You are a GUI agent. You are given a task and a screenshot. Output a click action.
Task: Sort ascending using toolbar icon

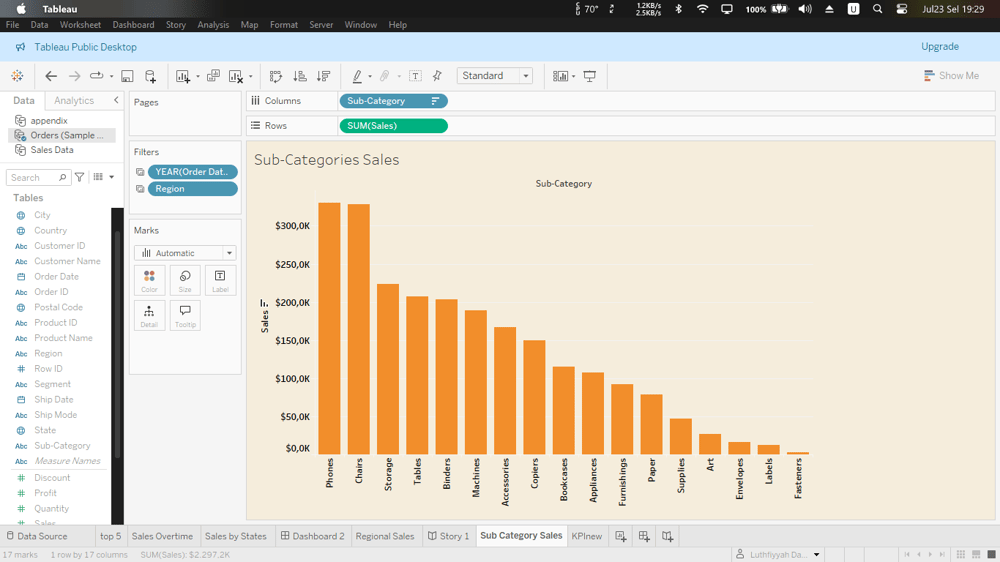300,76
